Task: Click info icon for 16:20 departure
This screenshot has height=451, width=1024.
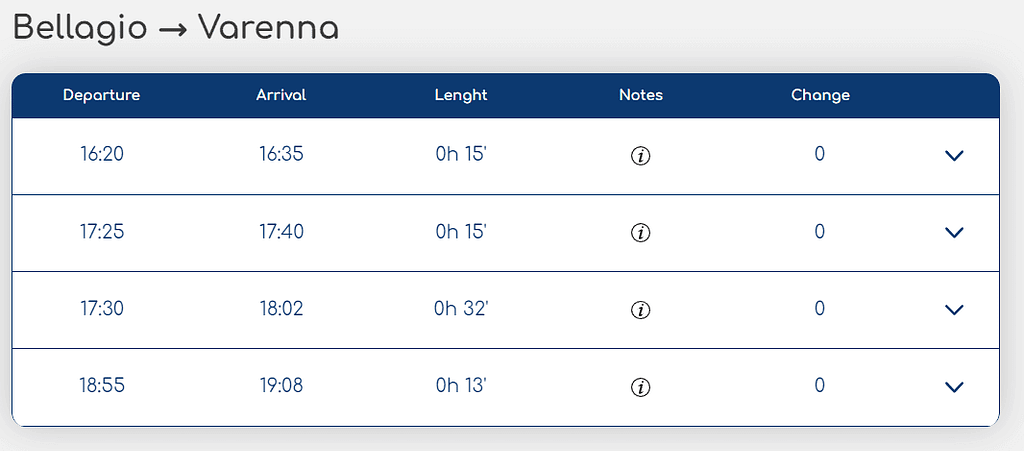Action: (x=641, y=156)
